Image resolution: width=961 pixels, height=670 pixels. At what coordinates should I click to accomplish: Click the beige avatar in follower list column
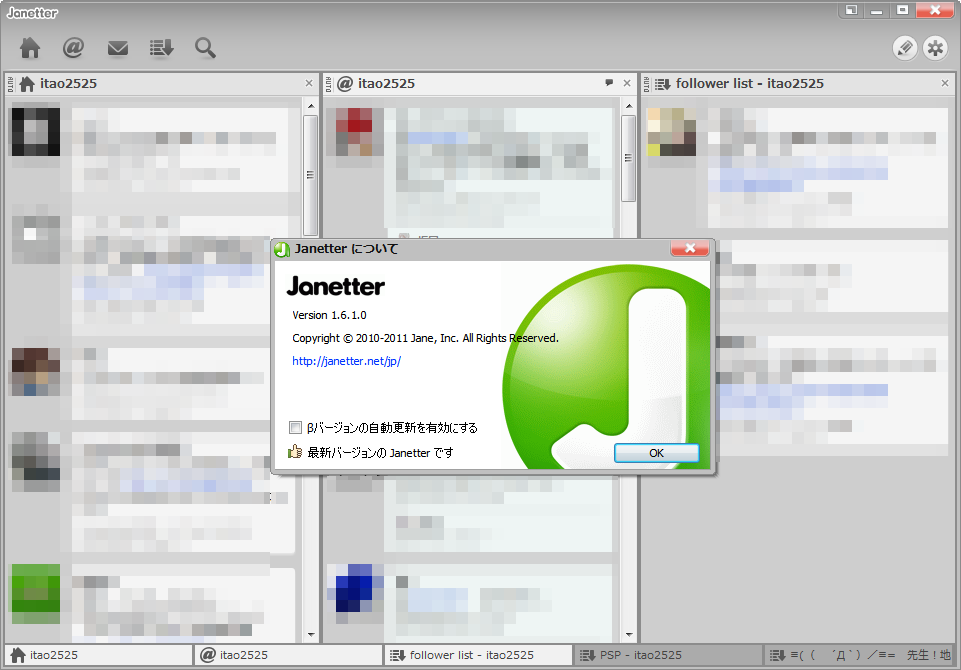coord(672,132)
